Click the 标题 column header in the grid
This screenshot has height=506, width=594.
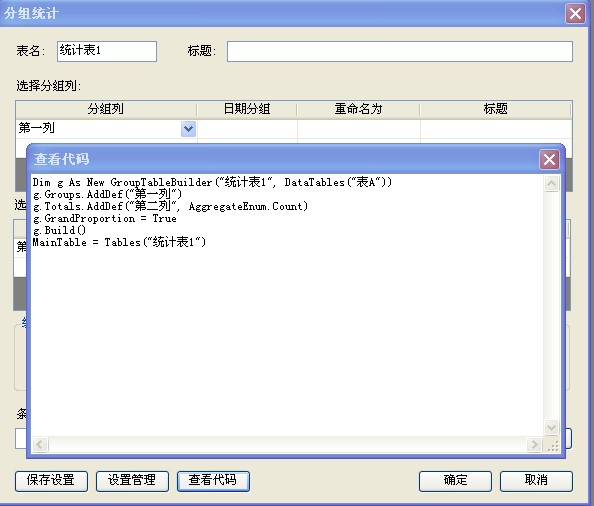(x=496, y=109)
